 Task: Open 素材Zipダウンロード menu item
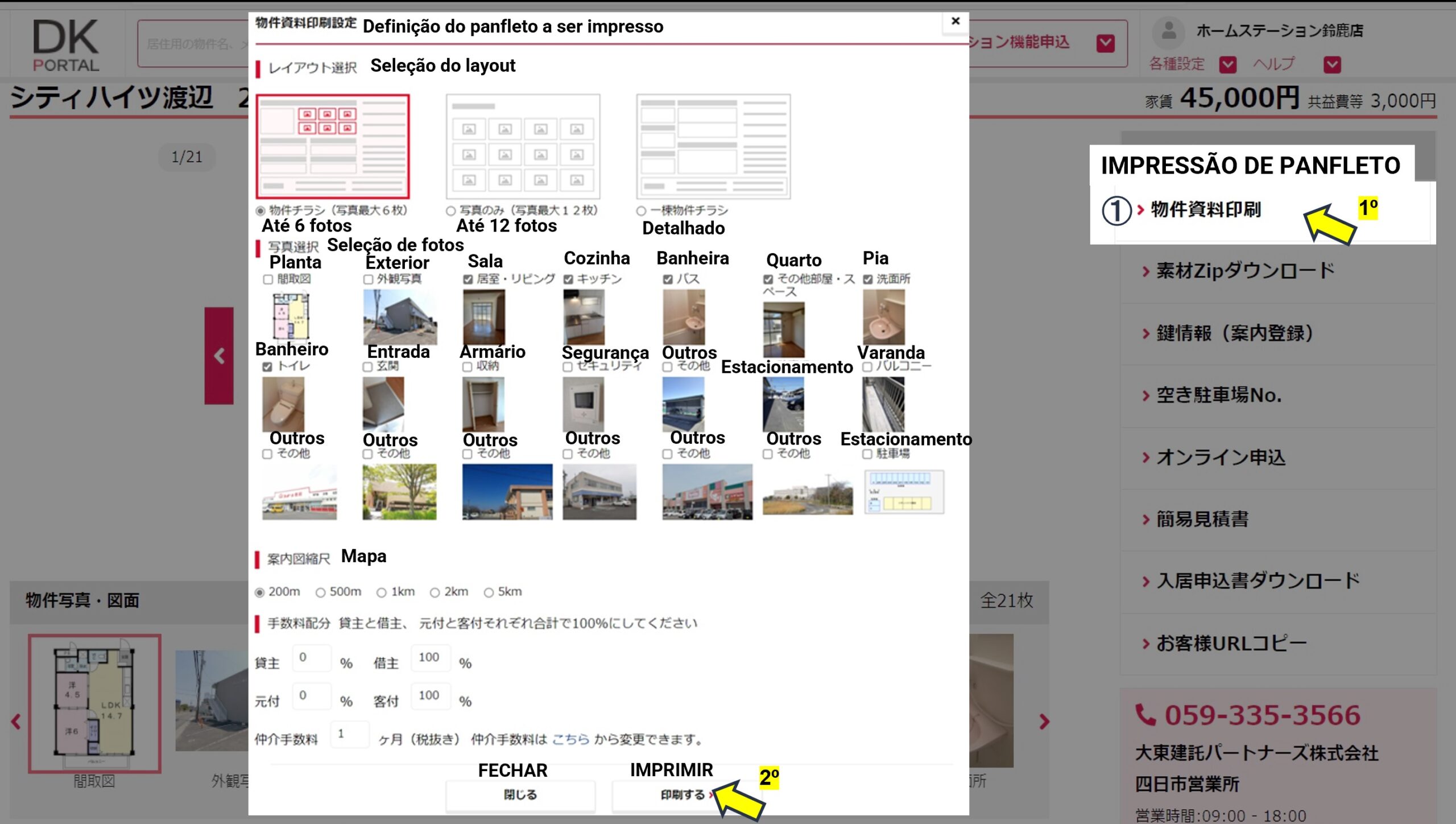coord(1245,271)
